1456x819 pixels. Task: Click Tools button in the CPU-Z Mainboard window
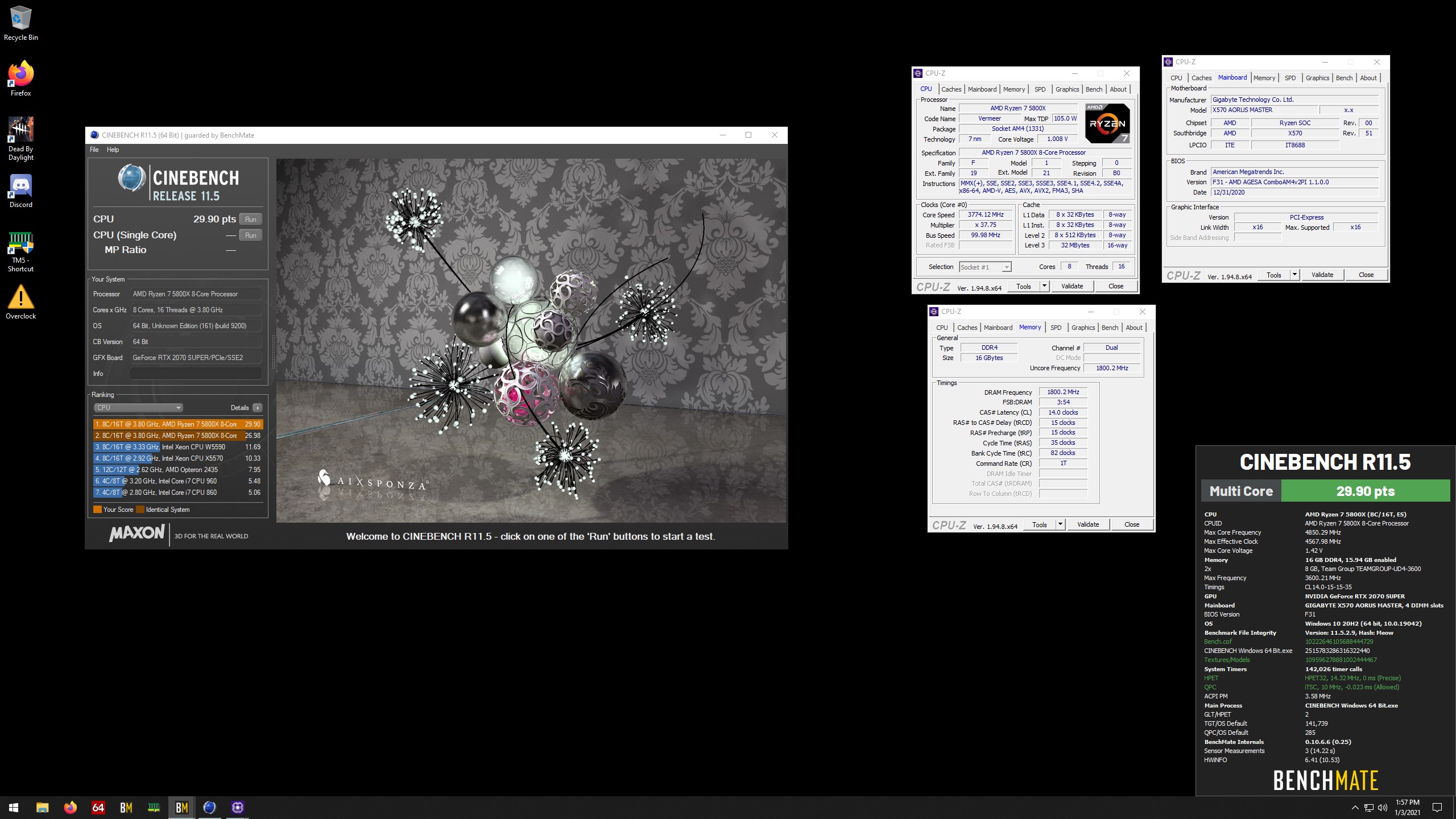1274,275
